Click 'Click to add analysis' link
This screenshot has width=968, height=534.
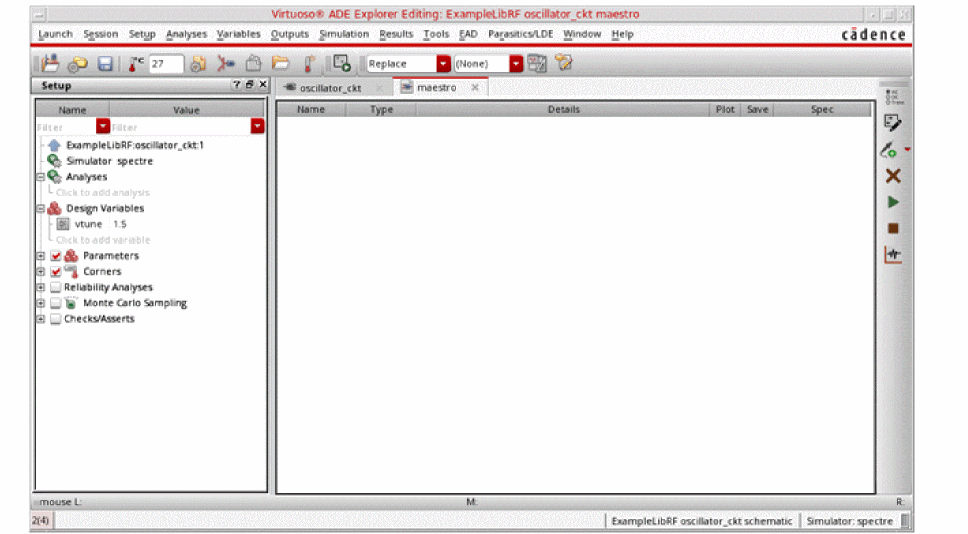tap(102, 193)
